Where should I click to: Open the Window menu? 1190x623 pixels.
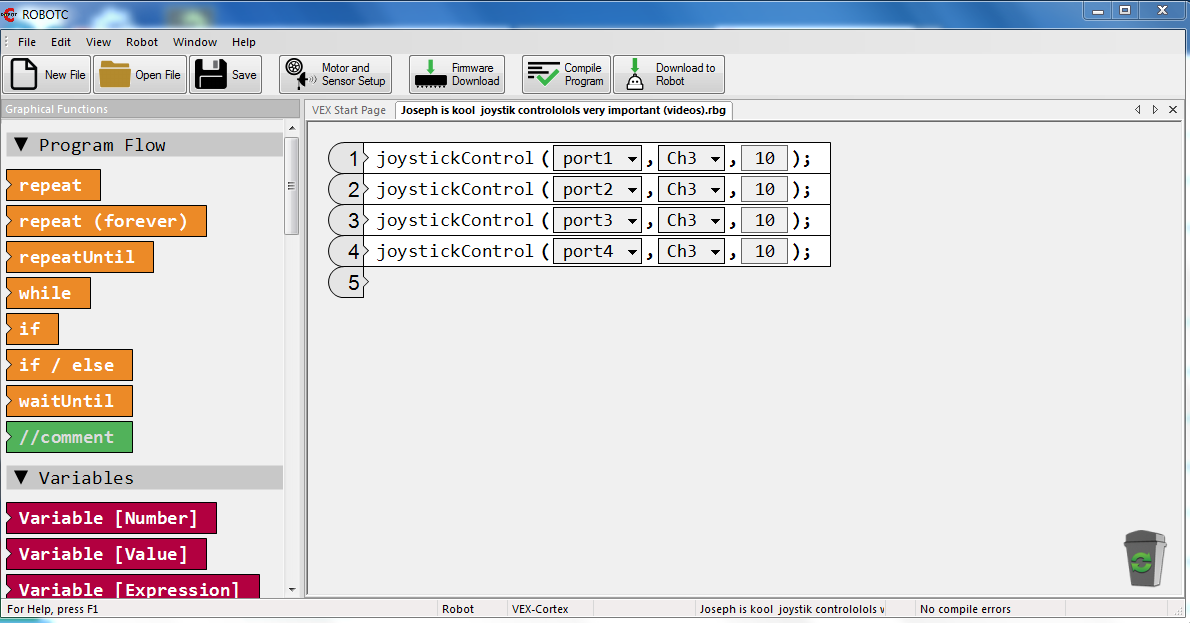[195, 42]
